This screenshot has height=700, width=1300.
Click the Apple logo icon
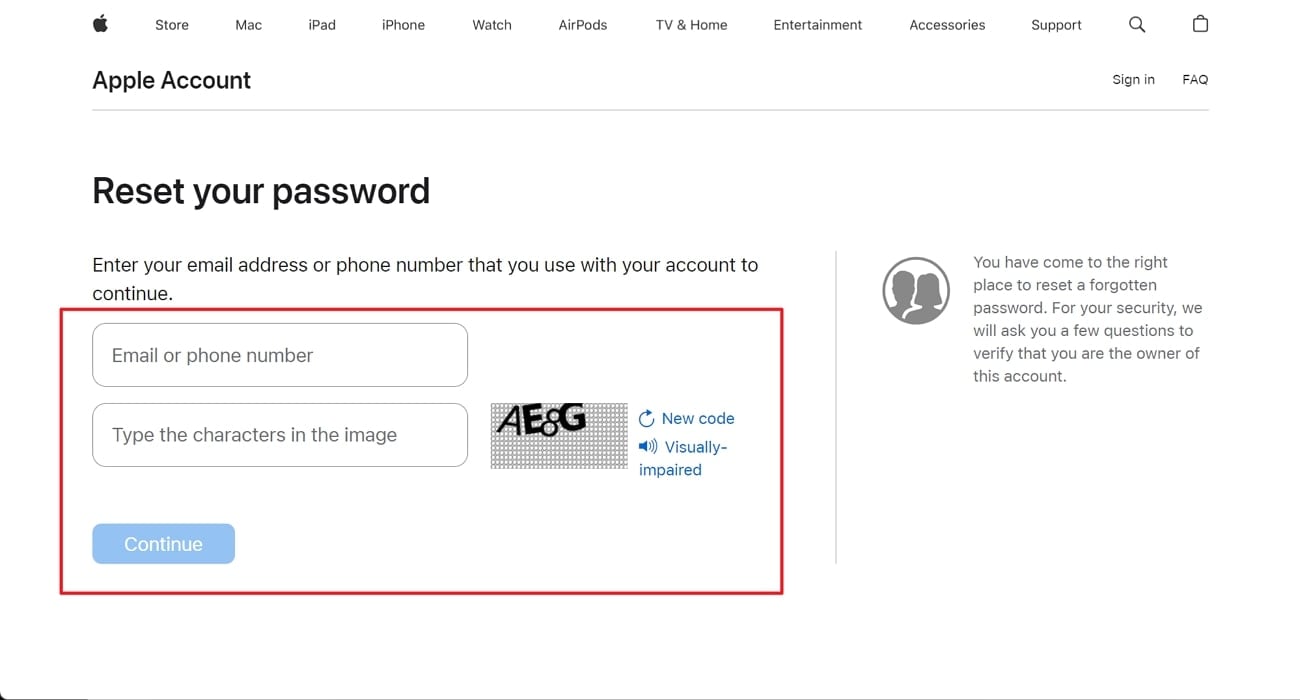pos(100,24)
